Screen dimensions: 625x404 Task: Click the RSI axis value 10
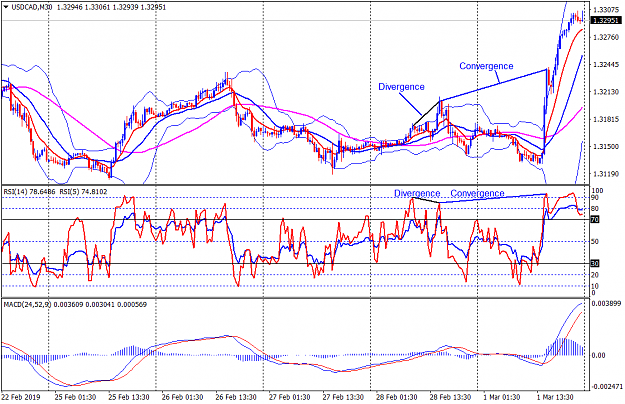click(595, 286)
